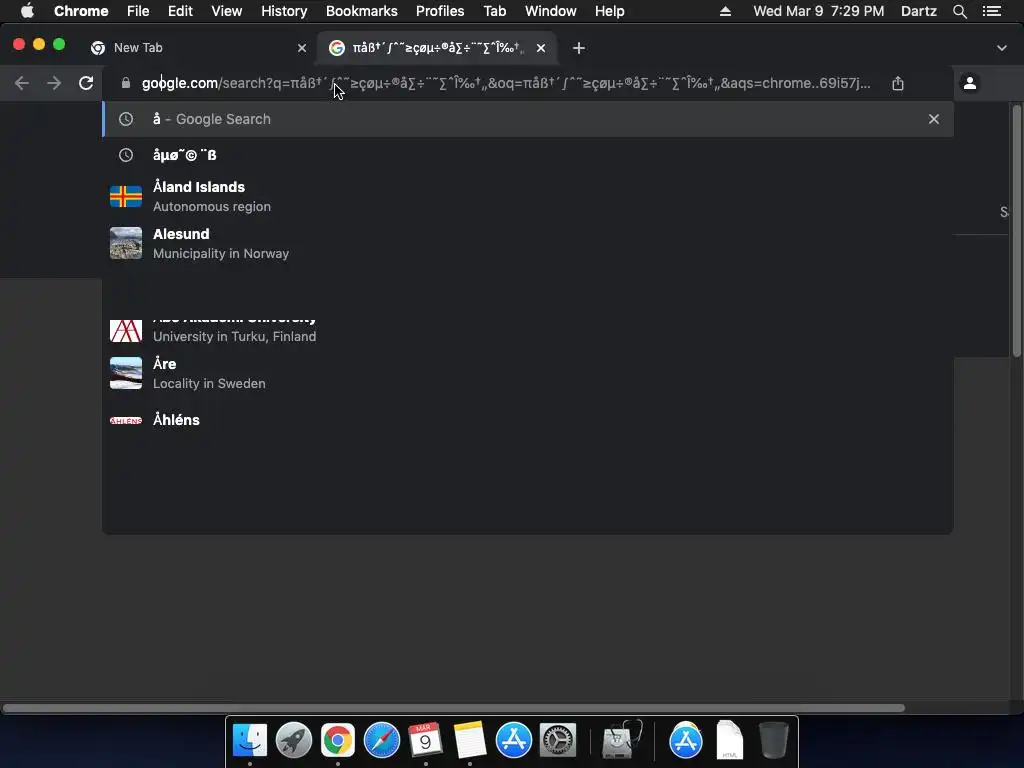This screenshot has height=768, width=1024.
Task: Expand the tab search chevron
Action: [x=1002, y=48]
